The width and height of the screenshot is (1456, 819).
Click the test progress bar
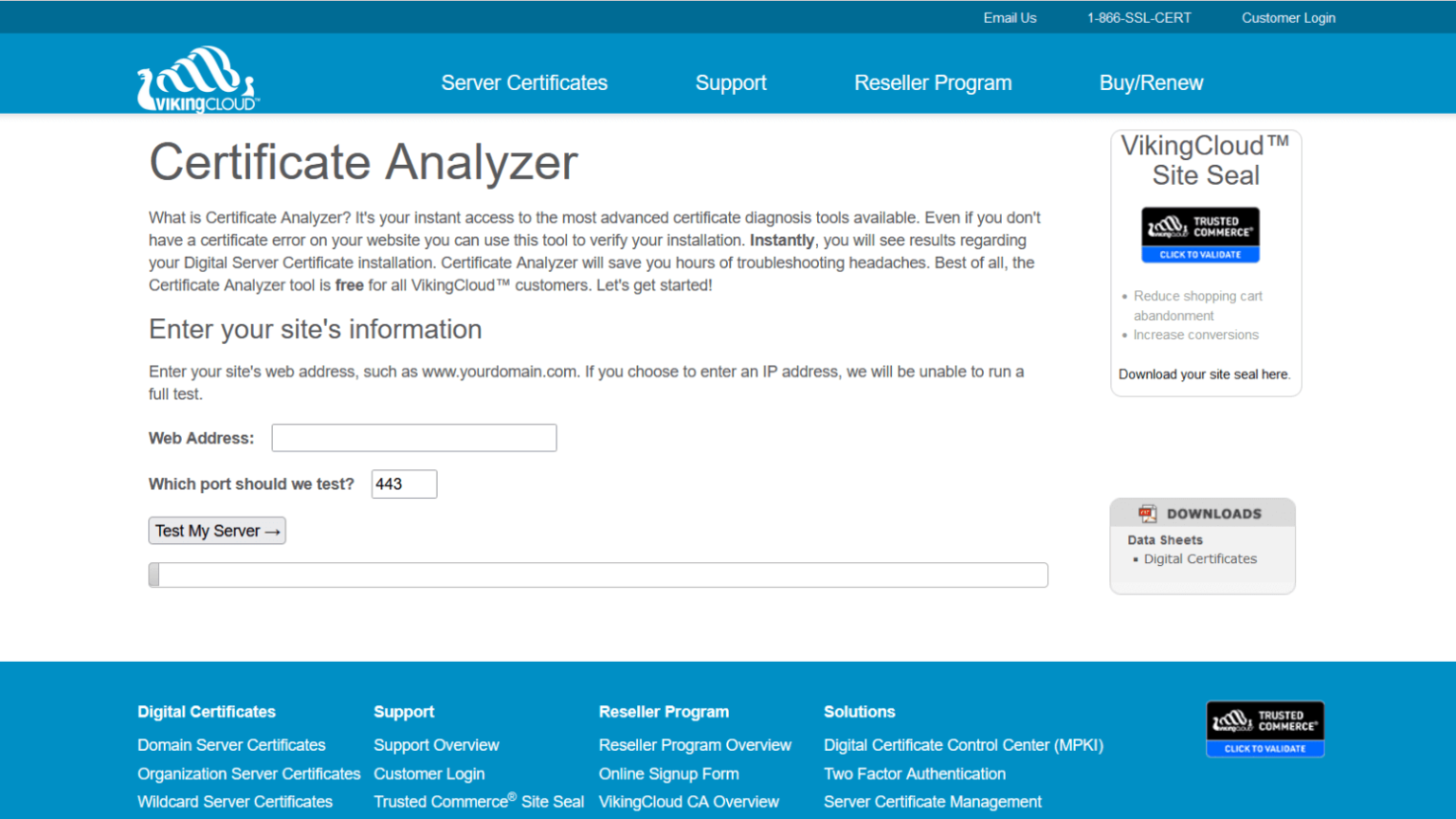(598, 575)
